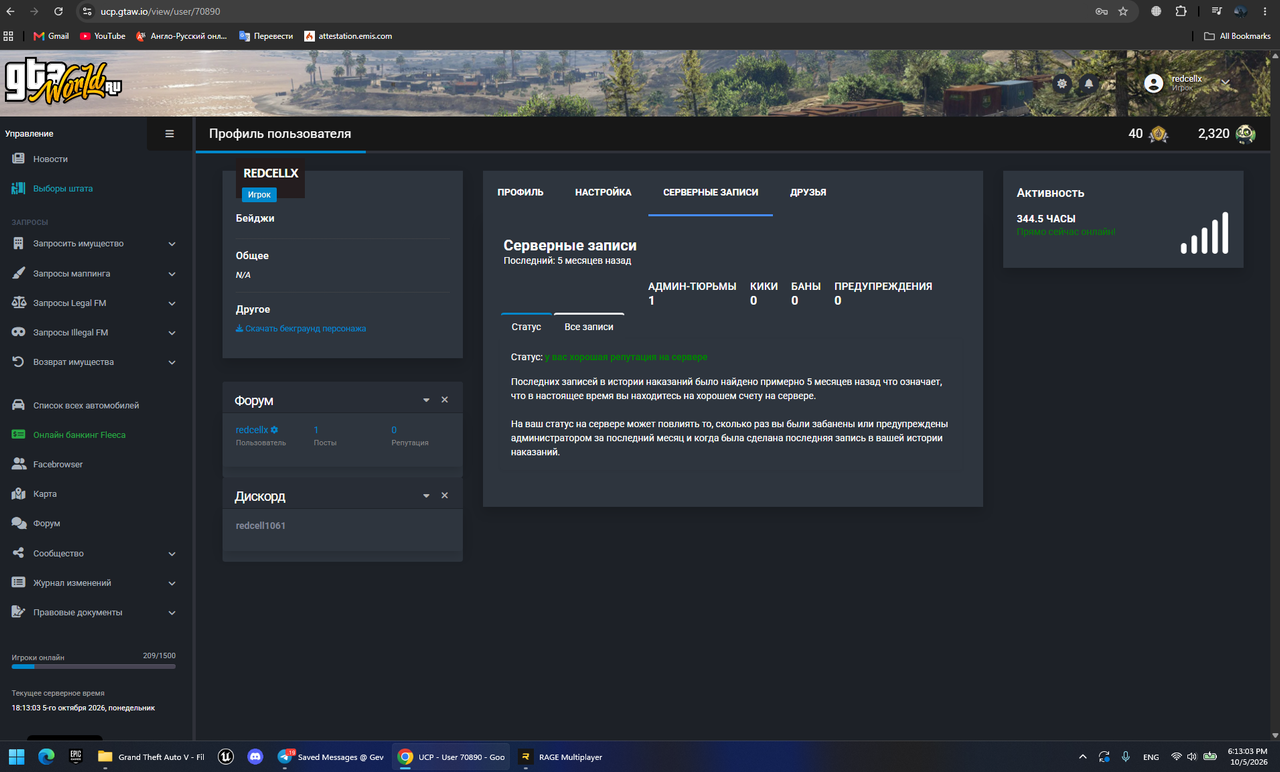The width and height of the screenshot is (1280, 772).
Task: Open the Windows Start menu
Action: [17, 757]
